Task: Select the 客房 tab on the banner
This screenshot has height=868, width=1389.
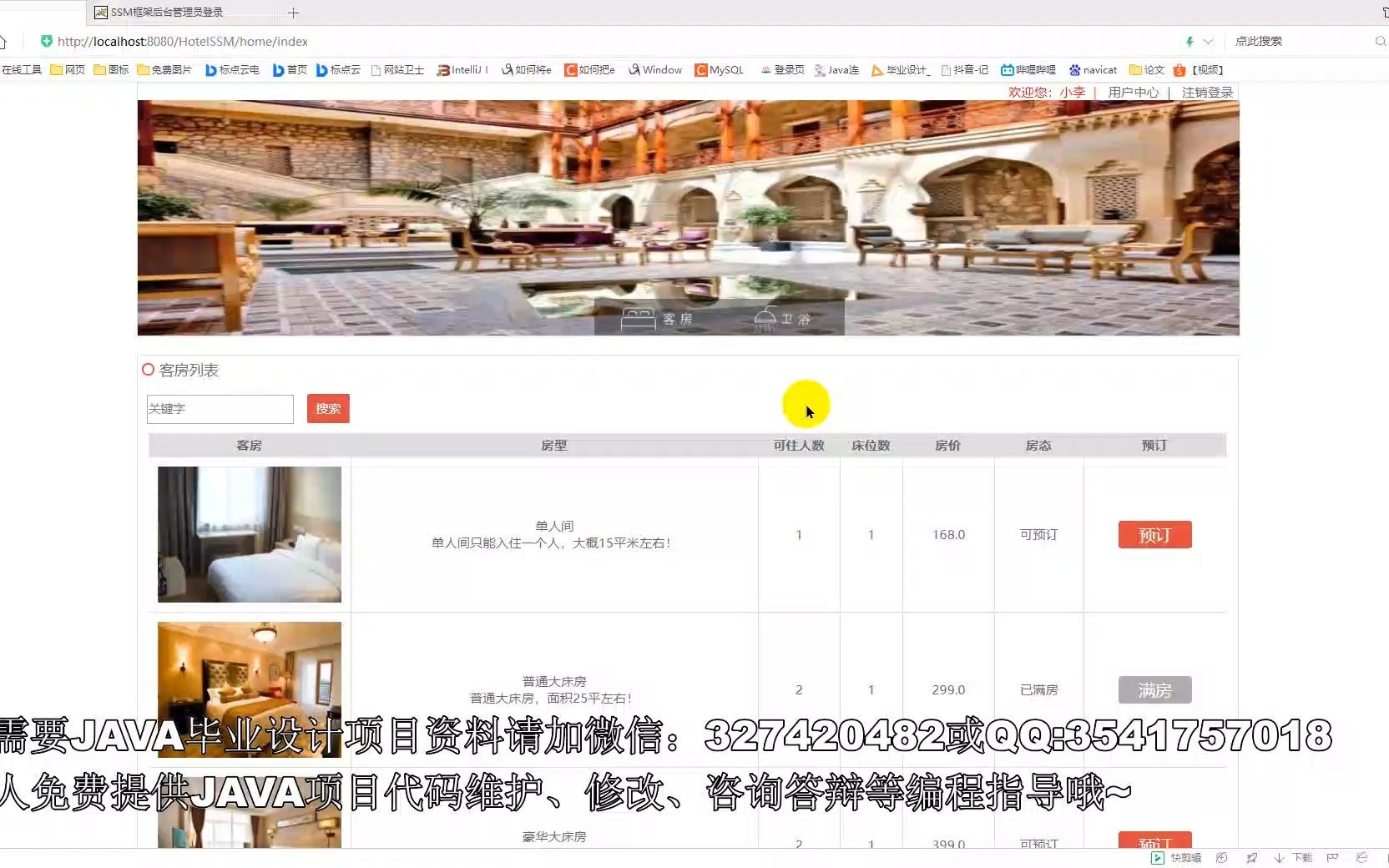Action: pyautogui.click(x=658, y=319)
